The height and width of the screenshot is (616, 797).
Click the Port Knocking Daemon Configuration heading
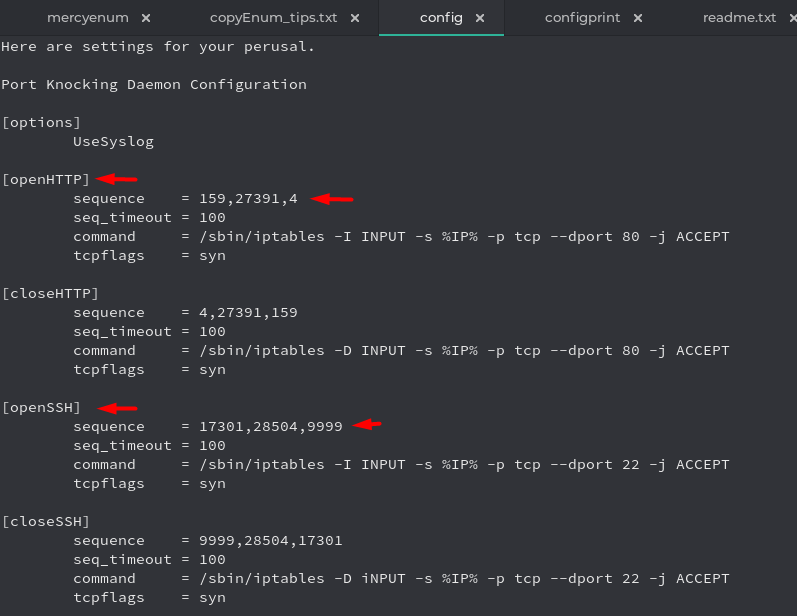pos(154,84)
